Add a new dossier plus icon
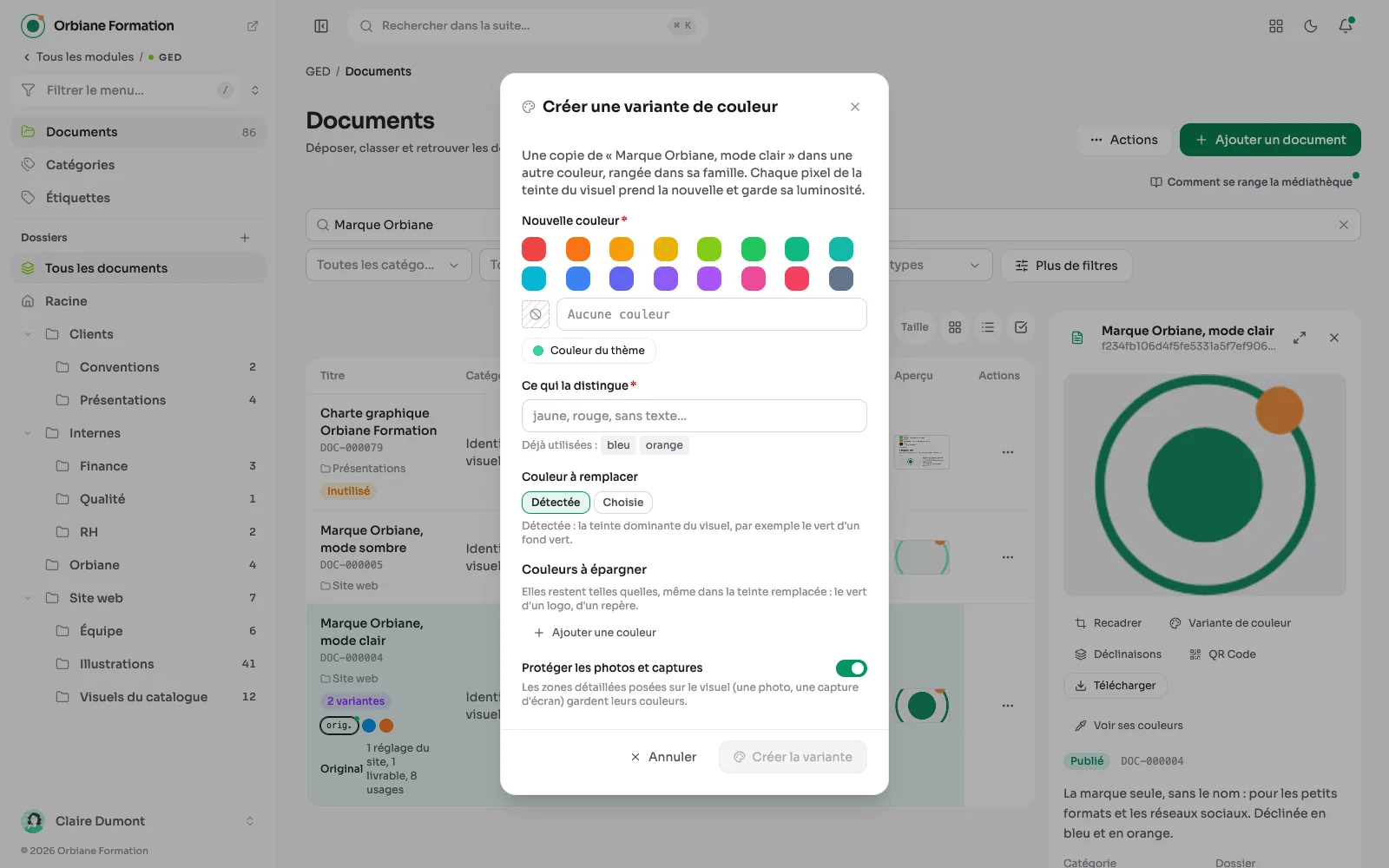 point(245,238)
